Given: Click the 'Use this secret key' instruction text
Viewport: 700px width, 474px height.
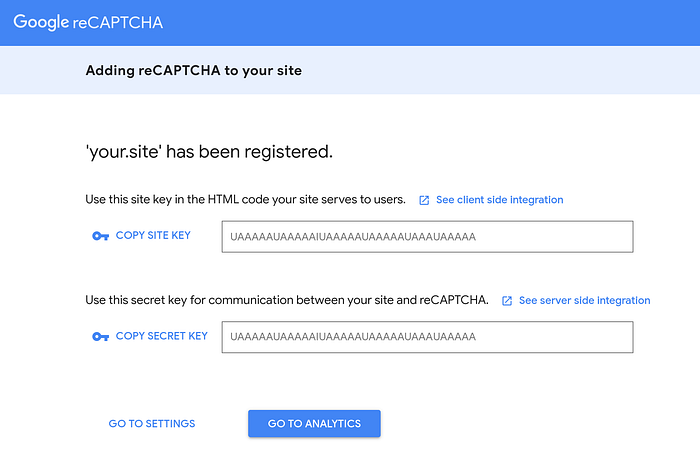Looking at the screenshot, I should [x=287, y=300].
